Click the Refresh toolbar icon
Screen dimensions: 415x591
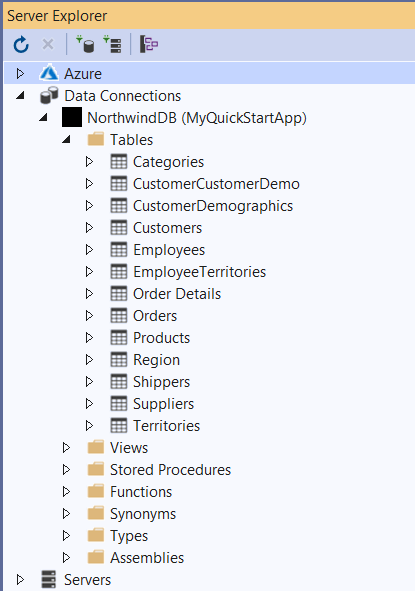(x=21, y=44)
